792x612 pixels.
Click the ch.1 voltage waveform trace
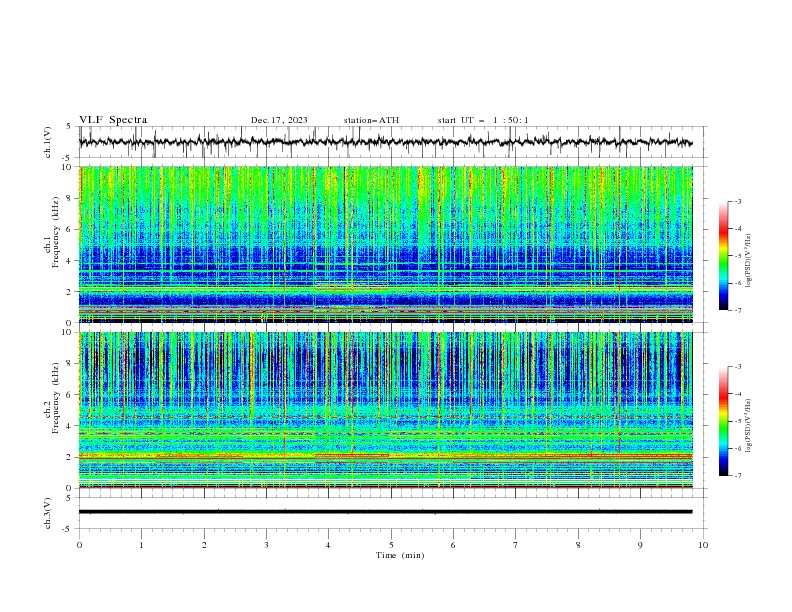pyautogui.click(x=385, y=142)
